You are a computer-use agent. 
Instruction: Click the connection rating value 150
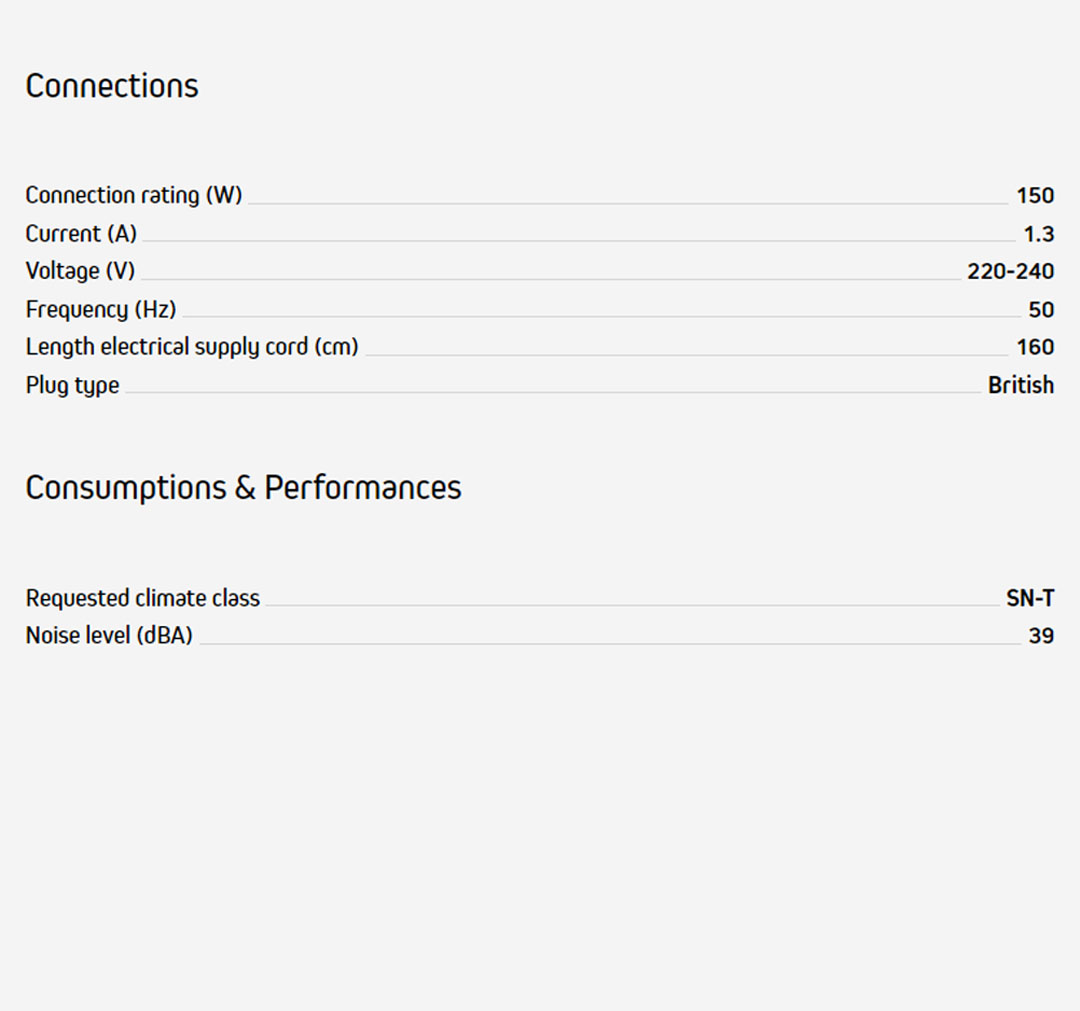click(x=1035, y=196)
